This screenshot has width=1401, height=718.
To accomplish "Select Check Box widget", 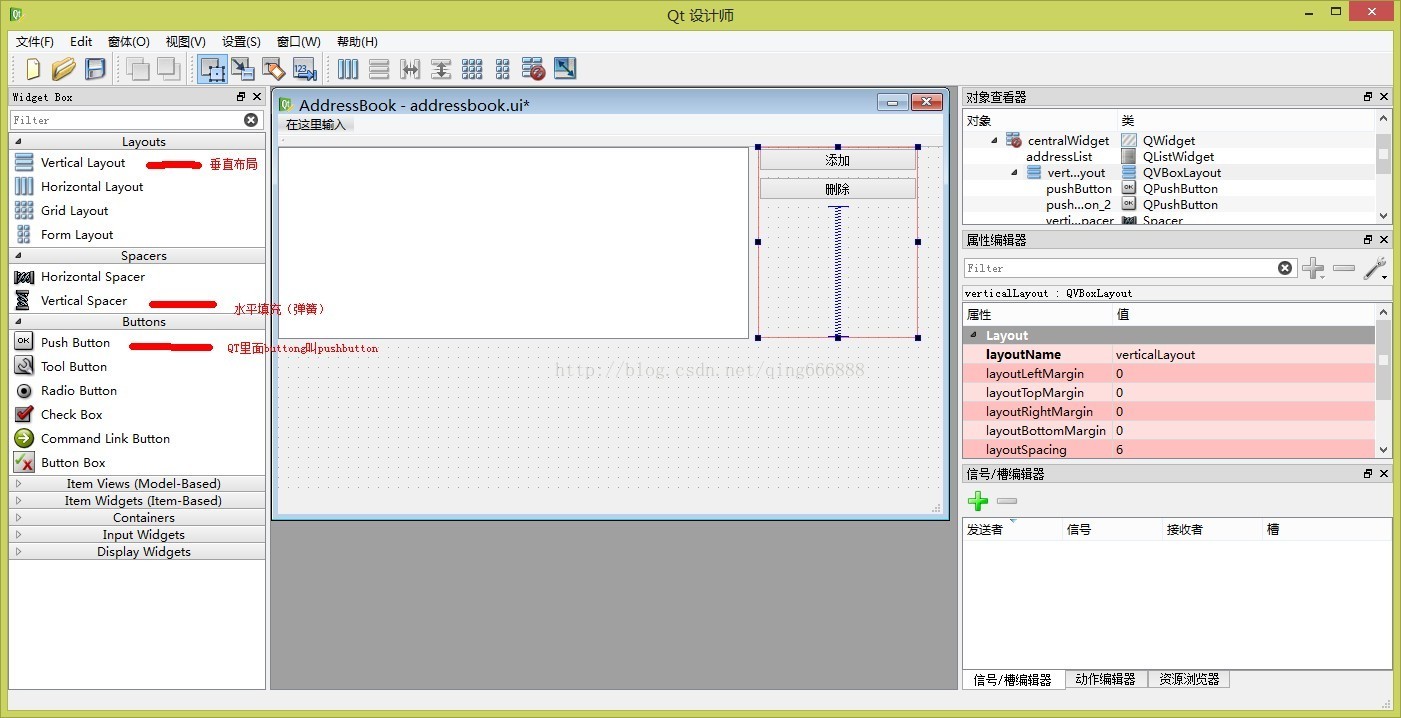I will click(x=71, y=415).
